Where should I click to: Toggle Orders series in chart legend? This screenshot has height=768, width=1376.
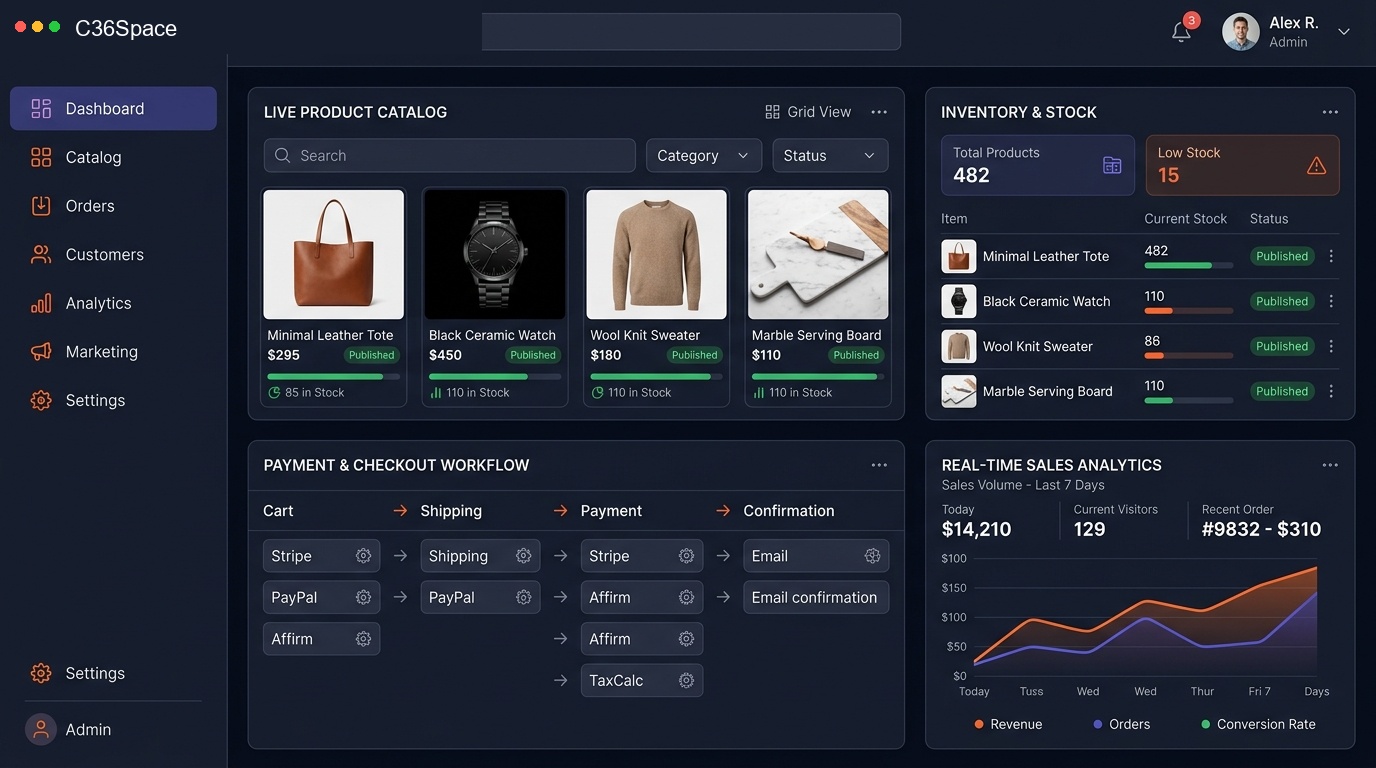coord(1122,724)
